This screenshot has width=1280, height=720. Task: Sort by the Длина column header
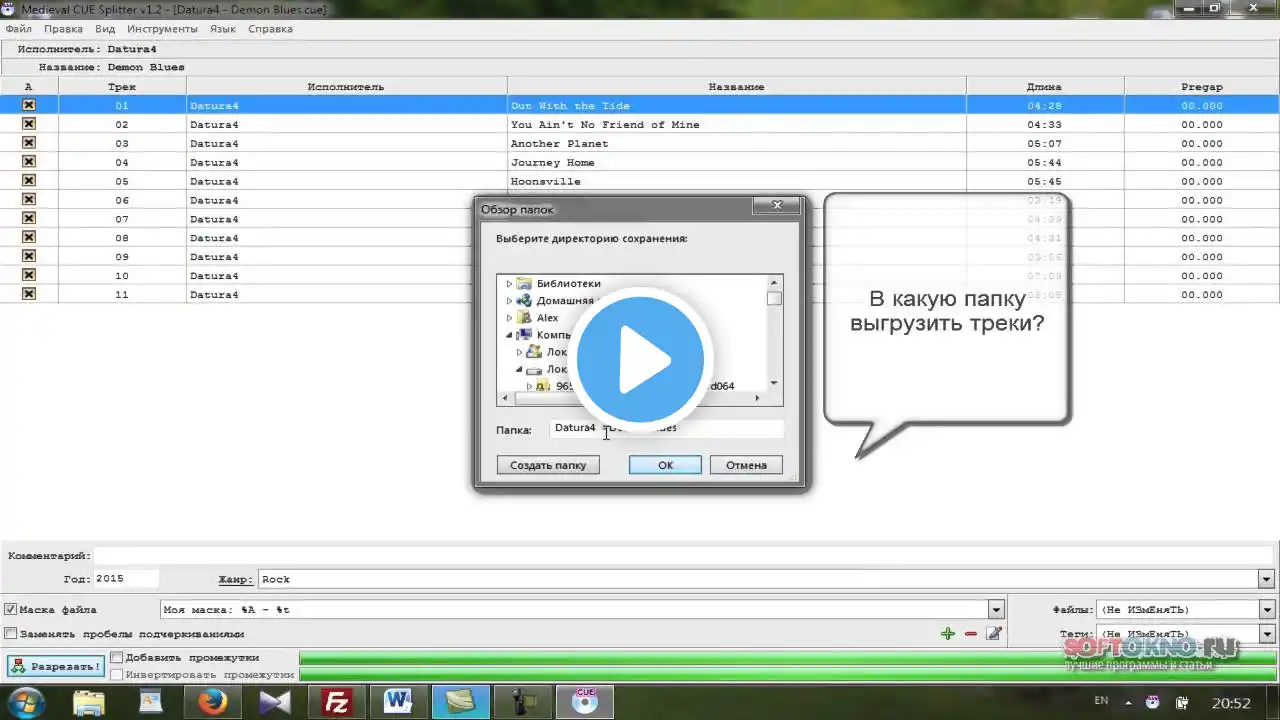[x=1044, y=87]
